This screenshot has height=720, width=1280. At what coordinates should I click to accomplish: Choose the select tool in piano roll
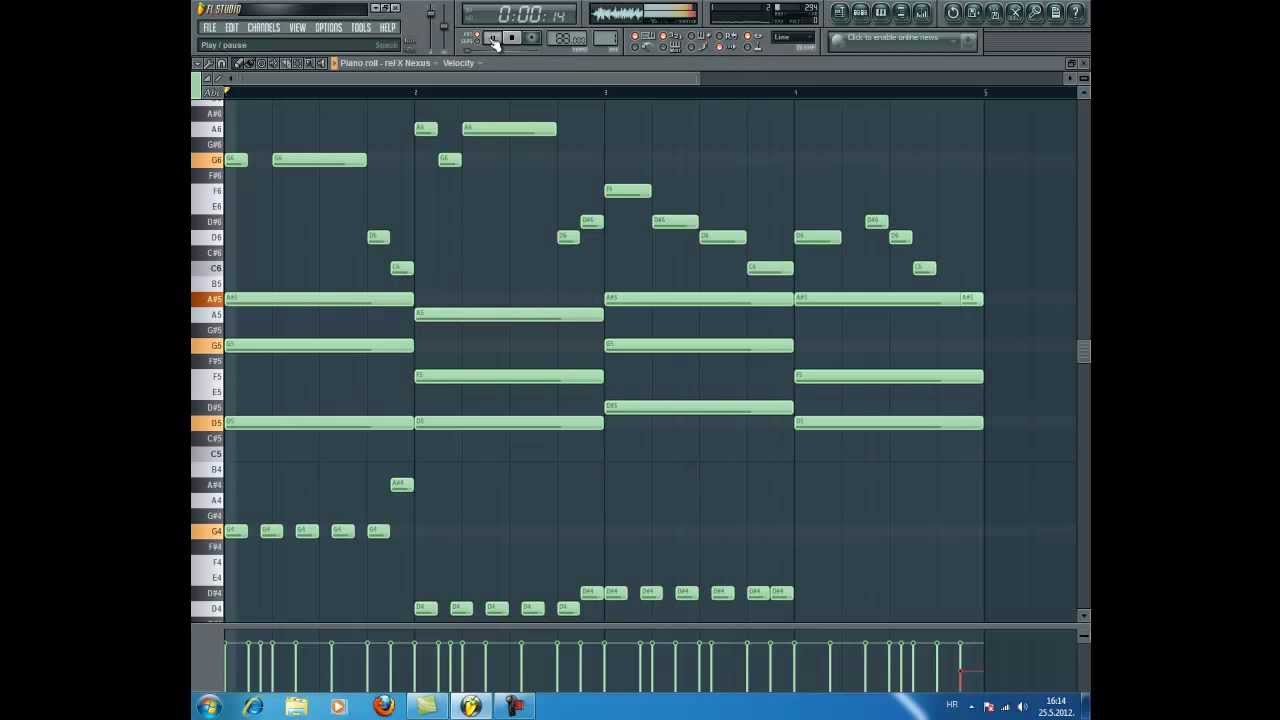298,63
